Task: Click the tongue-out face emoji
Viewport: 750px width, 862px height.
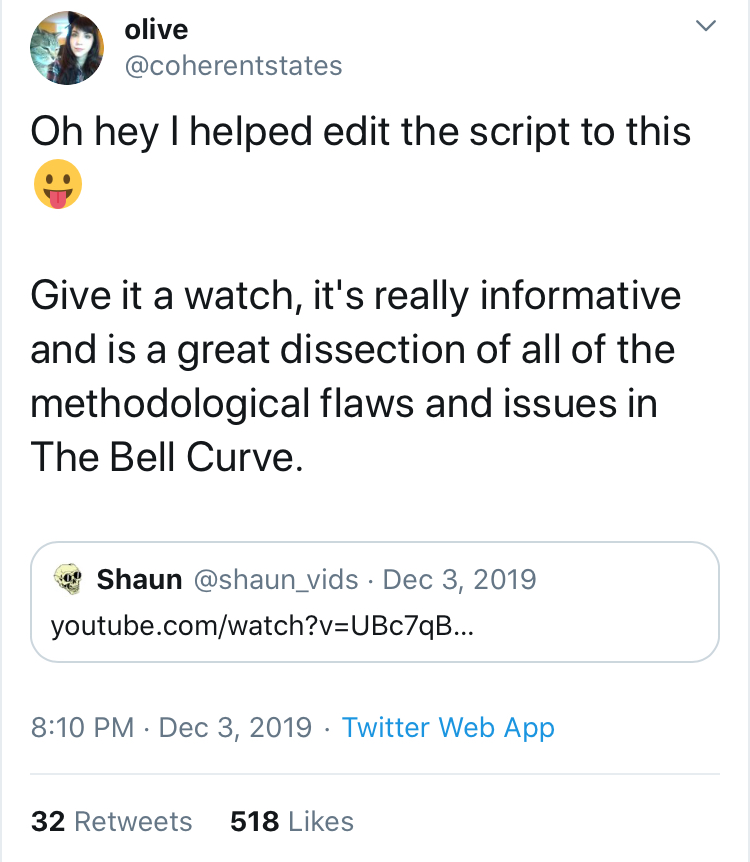Action: [58, 184]
